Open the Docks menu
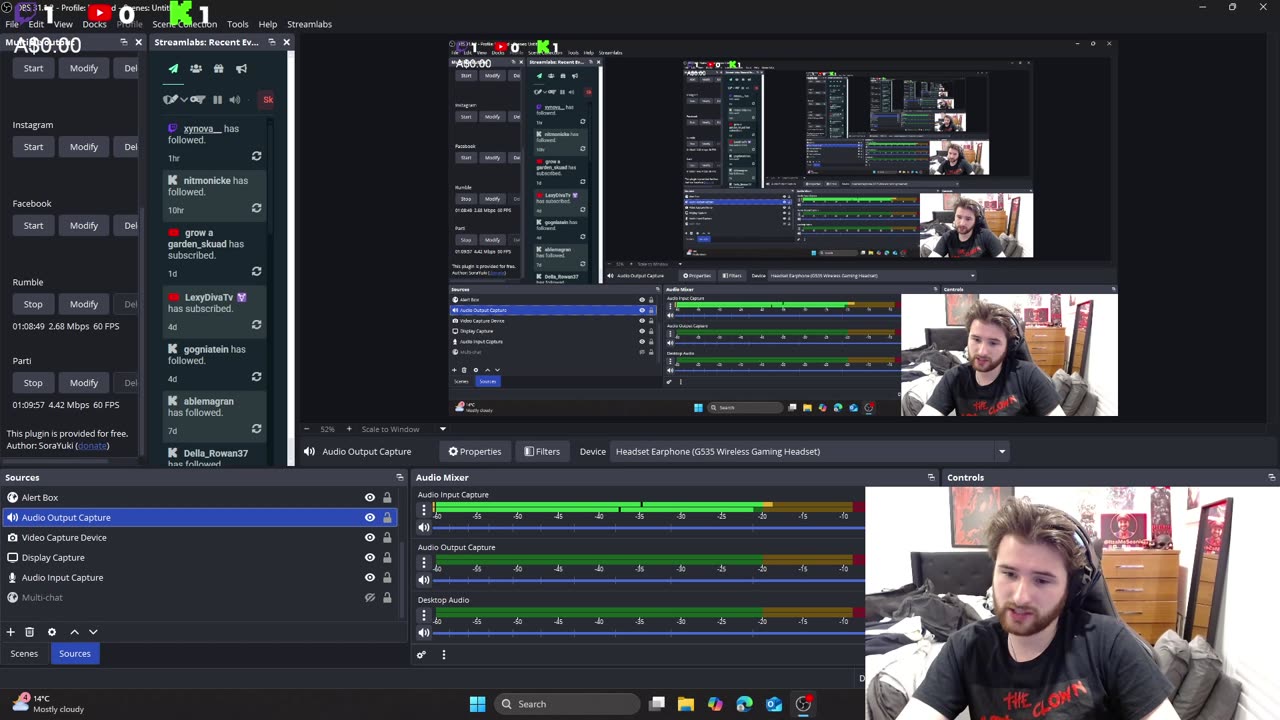 click(x=95, y=24)
